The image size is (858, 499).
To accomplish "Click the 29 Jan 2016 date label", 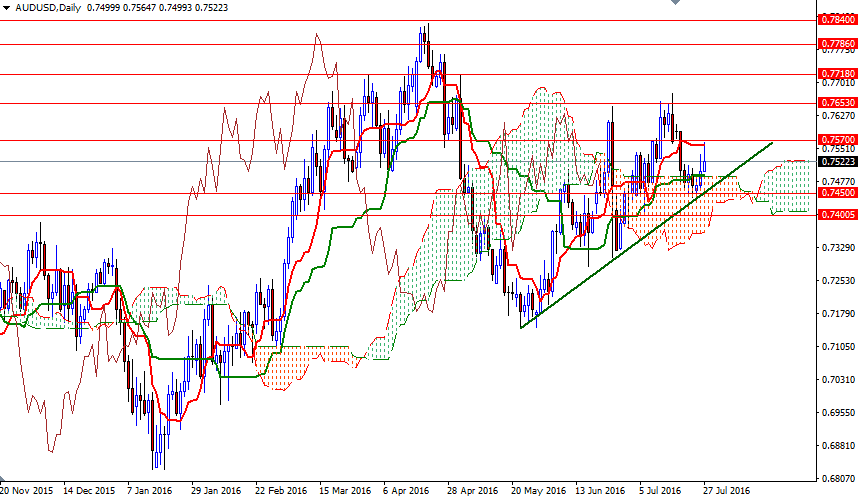I will [x=216, y=490].
